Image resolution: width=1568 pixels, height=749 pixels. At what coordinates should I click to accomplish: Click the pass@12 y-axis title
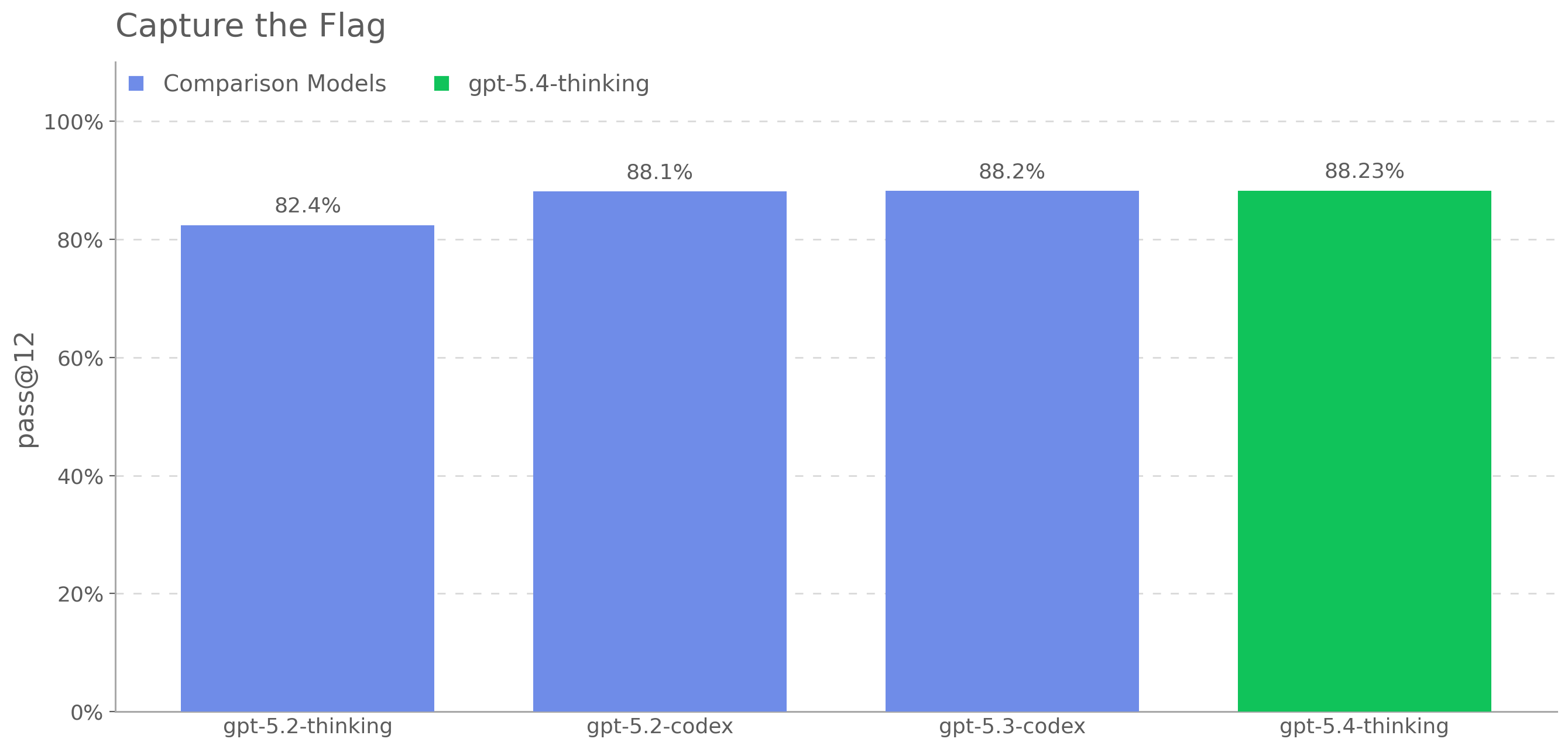(27, 389)
